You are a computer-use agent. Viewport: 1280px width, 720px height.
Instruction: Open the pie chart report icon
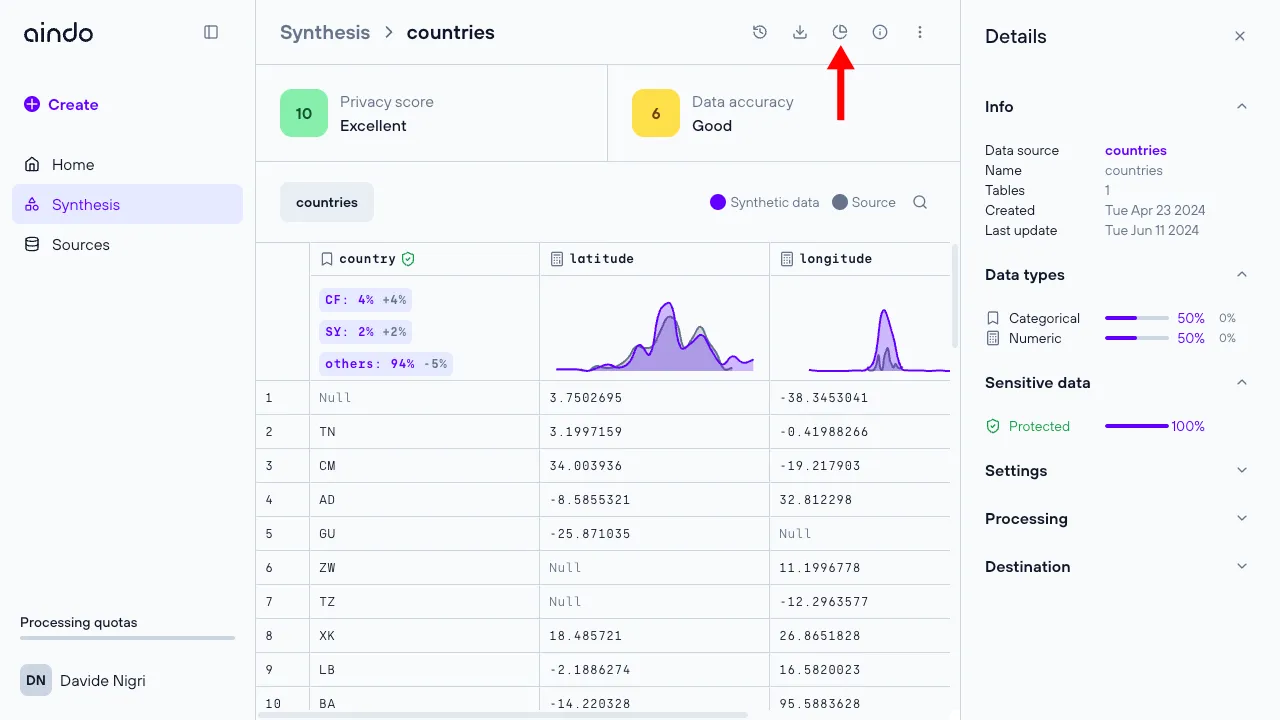(840, 32)
